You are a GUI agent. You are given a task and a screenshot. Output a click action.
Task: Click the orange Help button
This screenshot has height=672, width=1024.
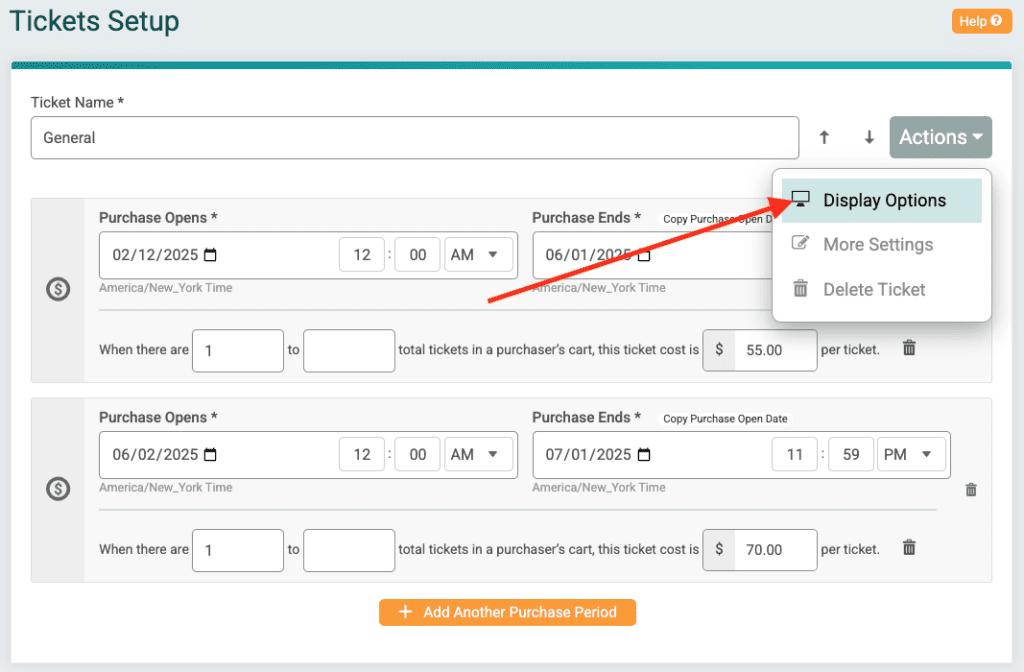981,21
